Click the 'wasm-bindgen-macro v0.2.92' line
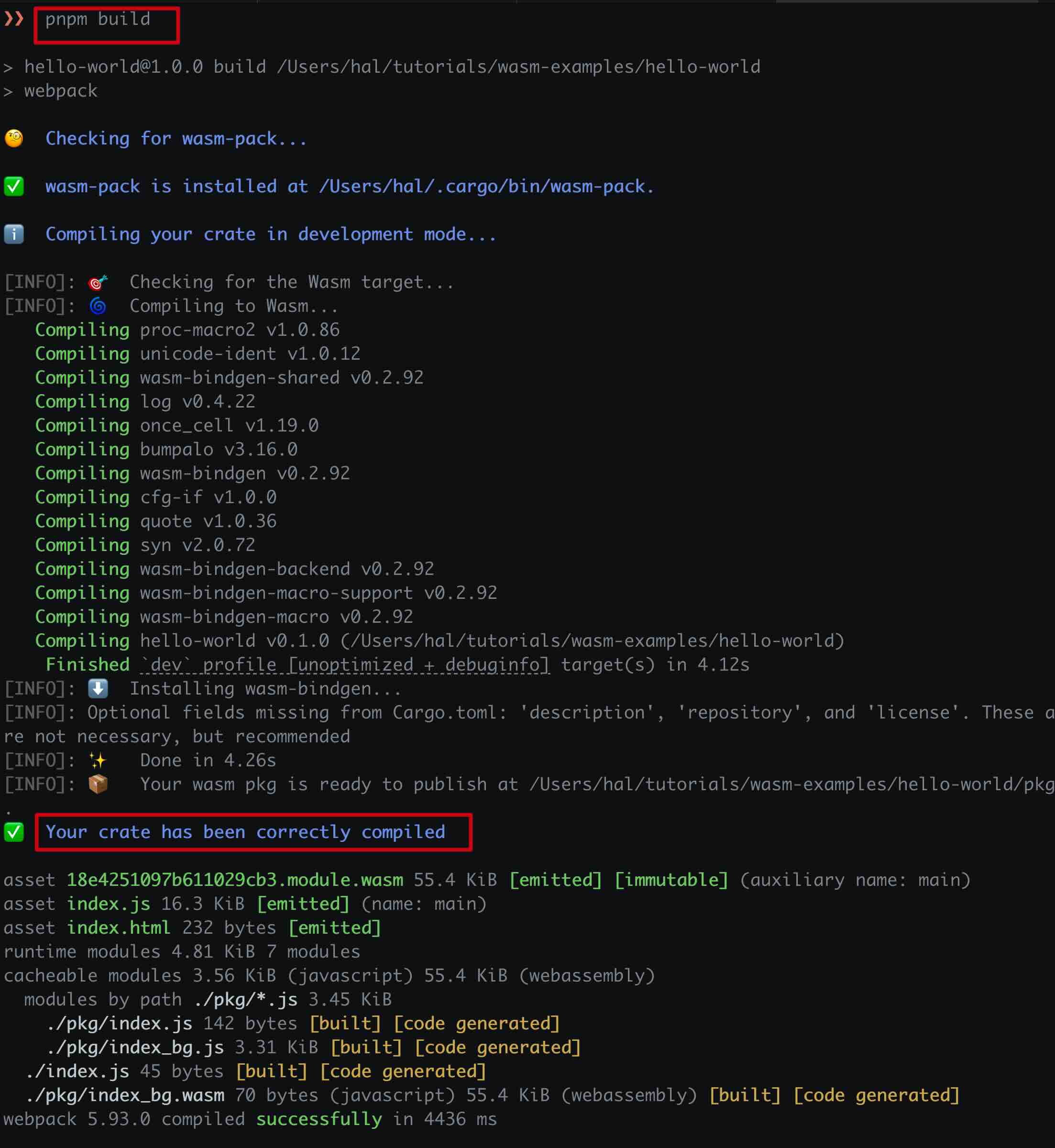Image resolution: width=1055 pixels, height=1148 pixels. 224,617
